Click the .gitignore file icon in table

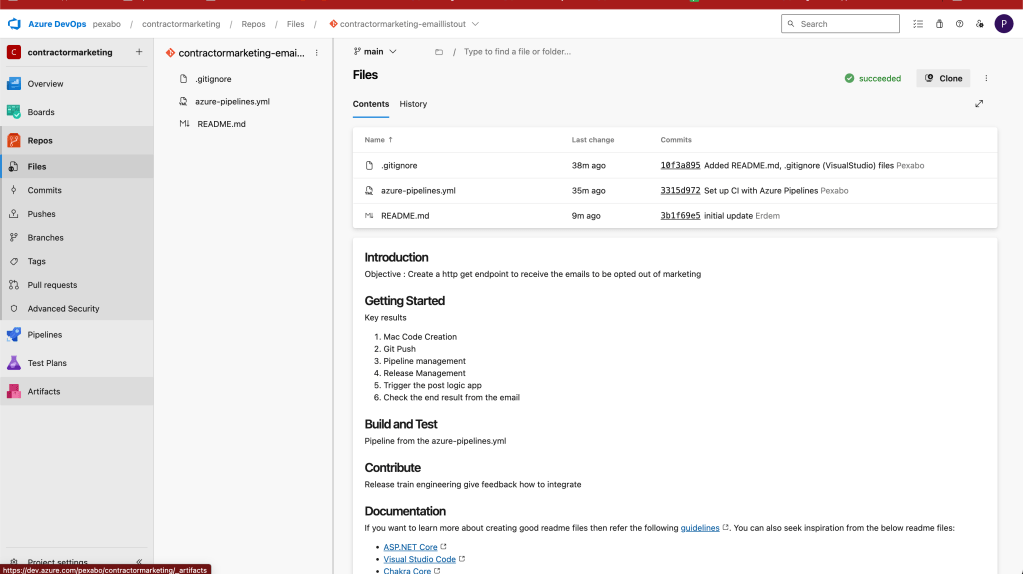coord(369,166)
